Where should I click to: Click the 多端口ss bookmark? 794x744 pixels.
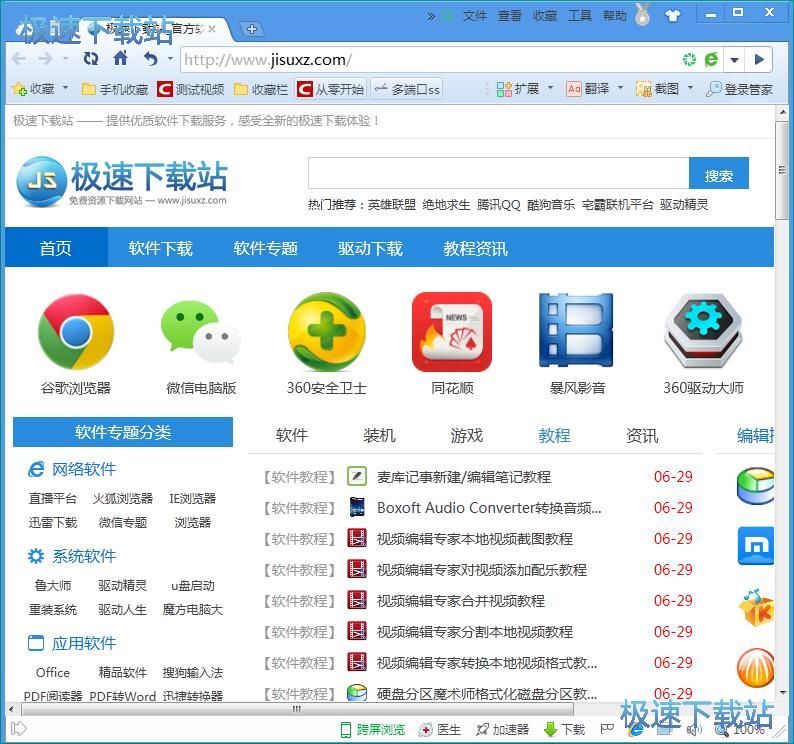(x=407, y=89)
